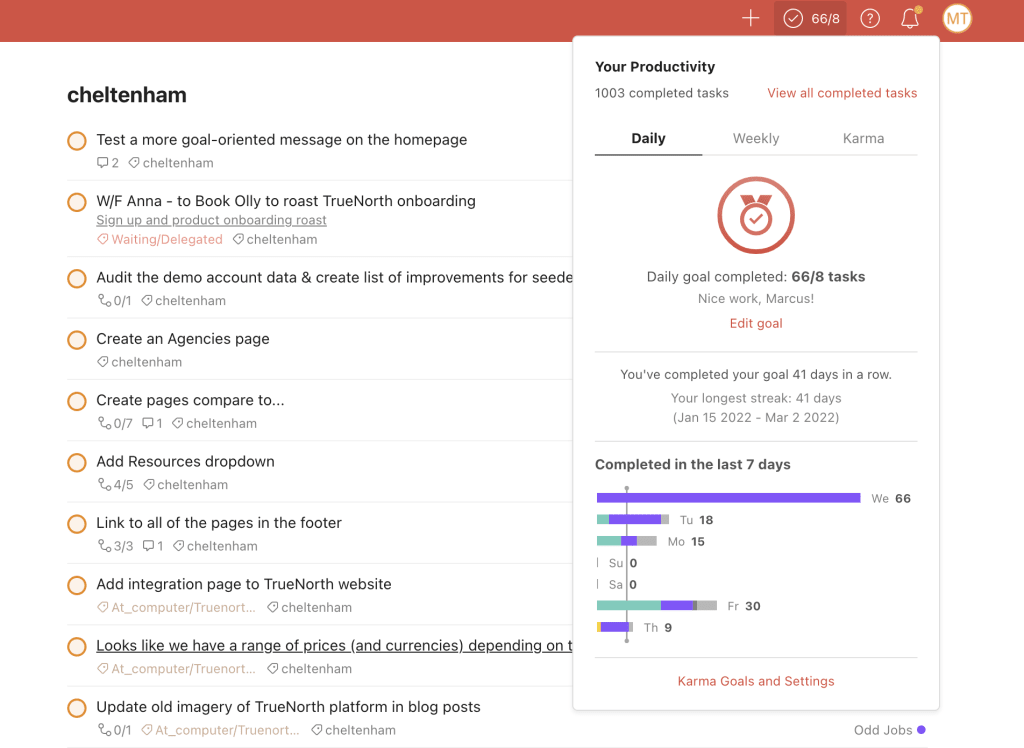Complete task Create an Agencies page

point(77,340)
